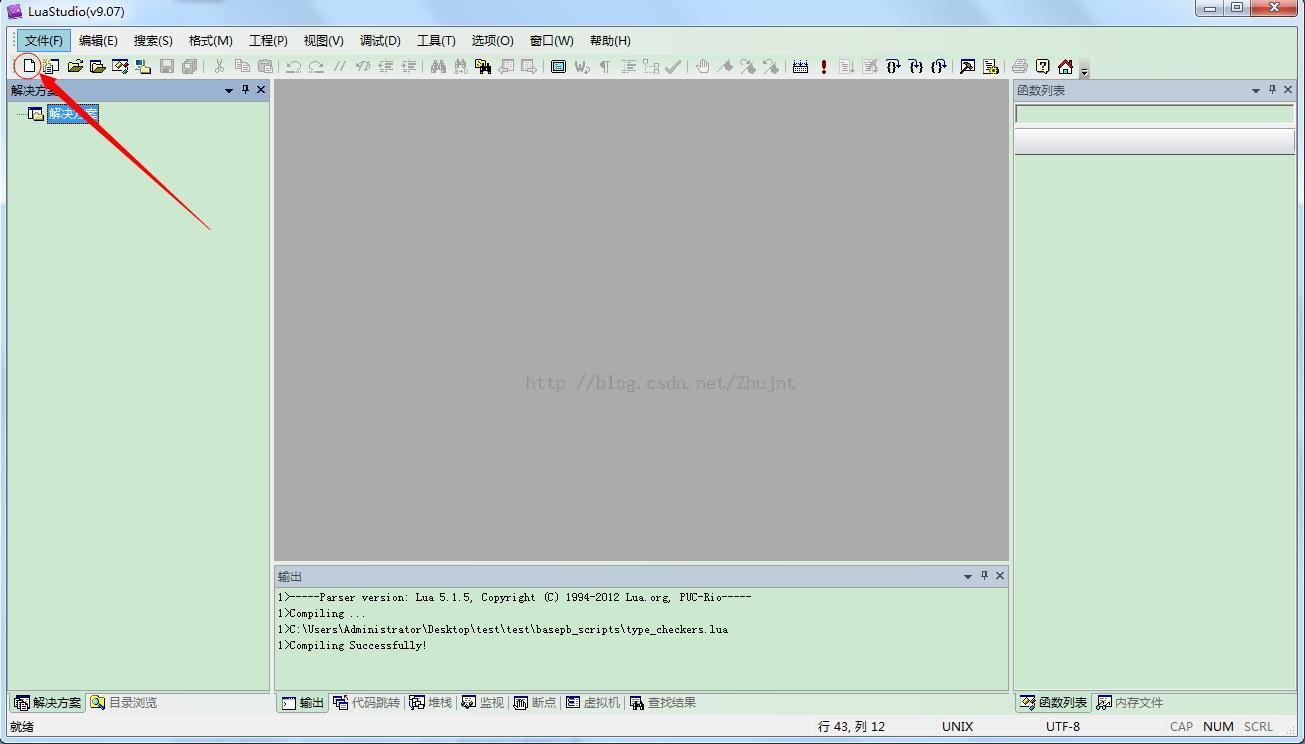The height and width of the screenshot is (744, 1305).
Task: Click the Undo arrow icon
Action: click(x=294, y=66)
